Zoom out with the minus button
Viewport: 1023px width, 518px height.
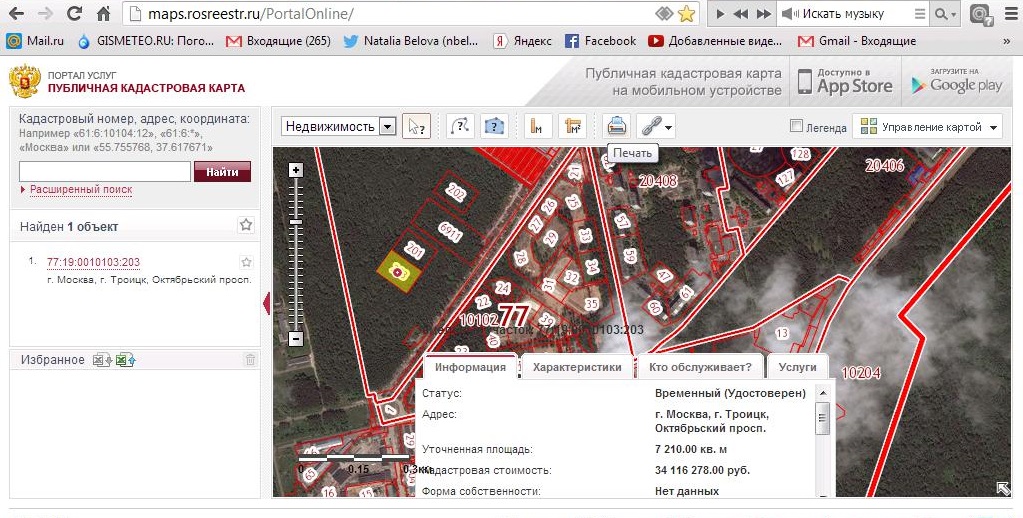(x=296, y=339)
